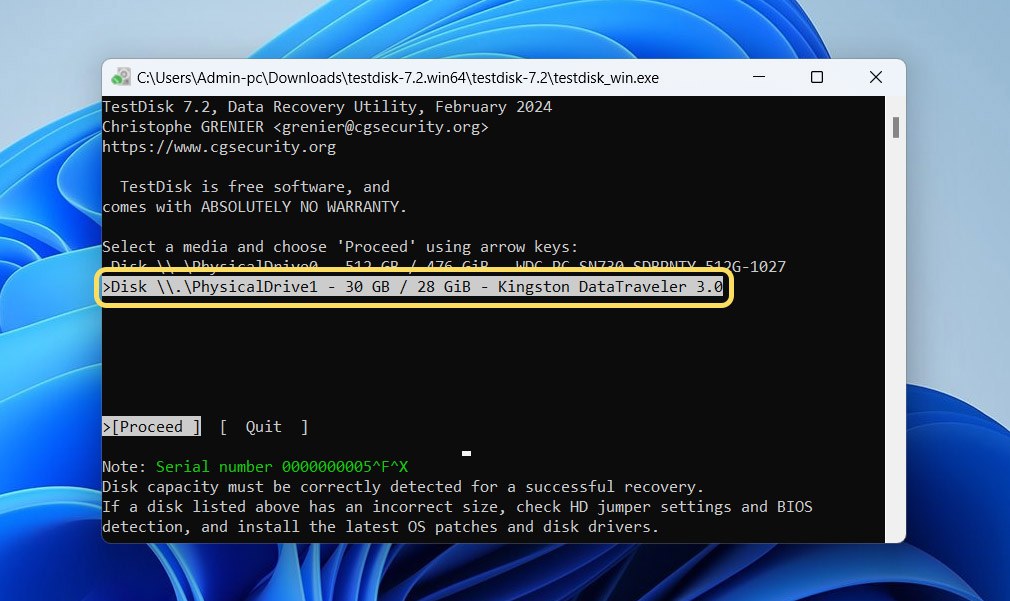
Task: Select the PhysicalDrive1 Kingston DataTraveler disk row
Action: point(413,287)
